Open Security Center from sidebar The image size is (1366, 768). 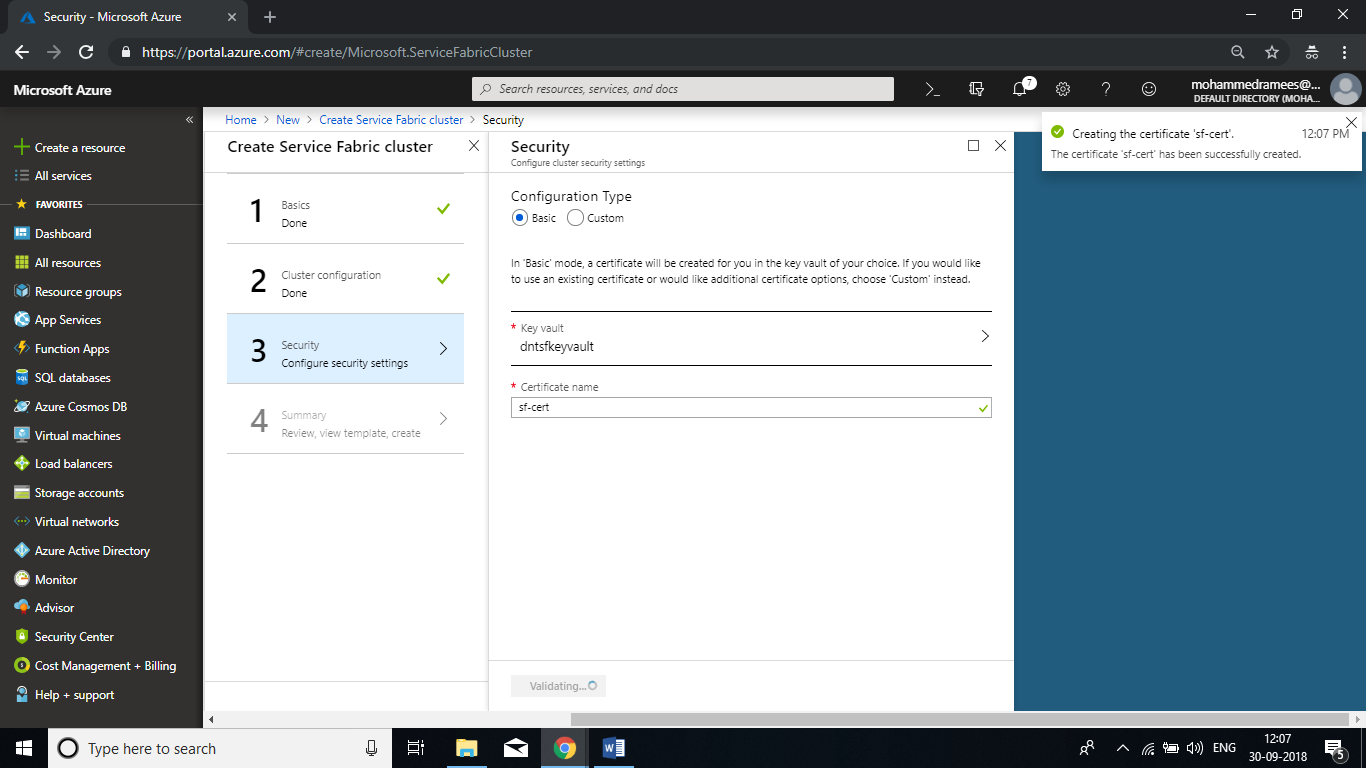pos(74,637)
